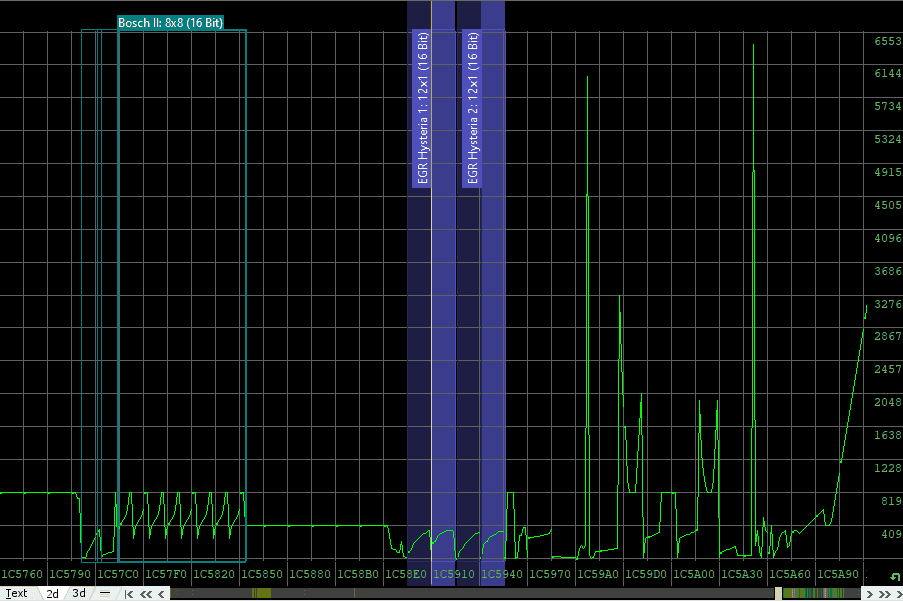Viewport: 903px width, 602px height.
Task: Click the single < scroll left arrow
Action: tap(162, 594)
